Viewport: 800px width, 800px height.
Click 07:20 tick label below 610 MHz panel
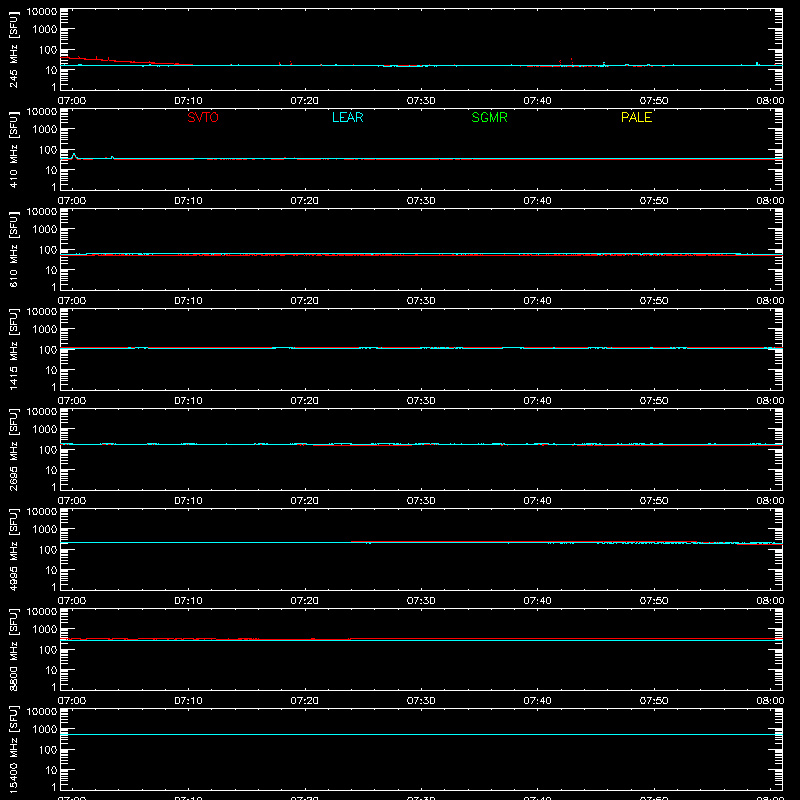pyautogui.click(x=305, y=301)
